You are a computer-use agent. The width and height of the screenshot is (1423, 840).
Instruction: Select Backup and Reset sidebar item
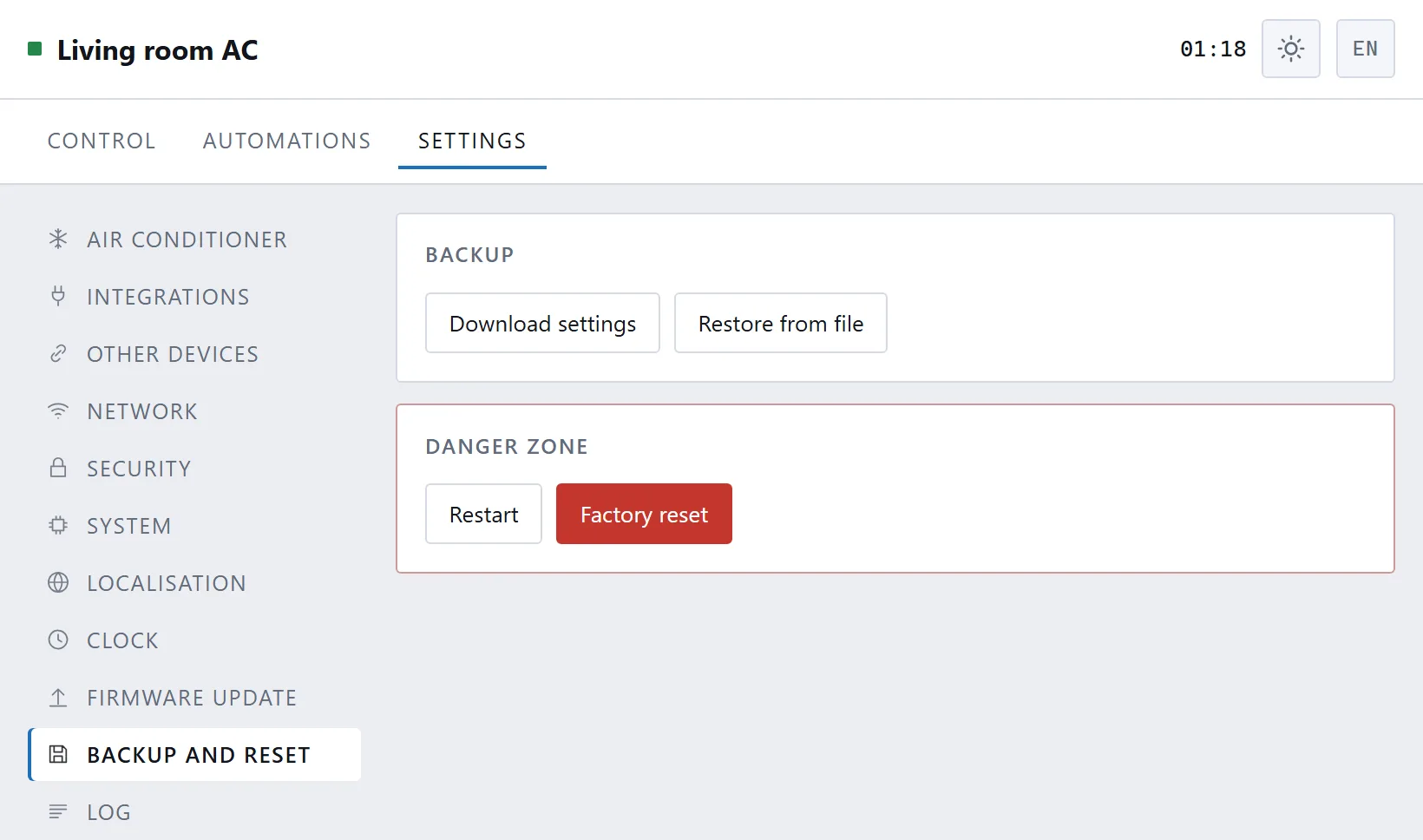pyautogui.click(x=195, y=755)
